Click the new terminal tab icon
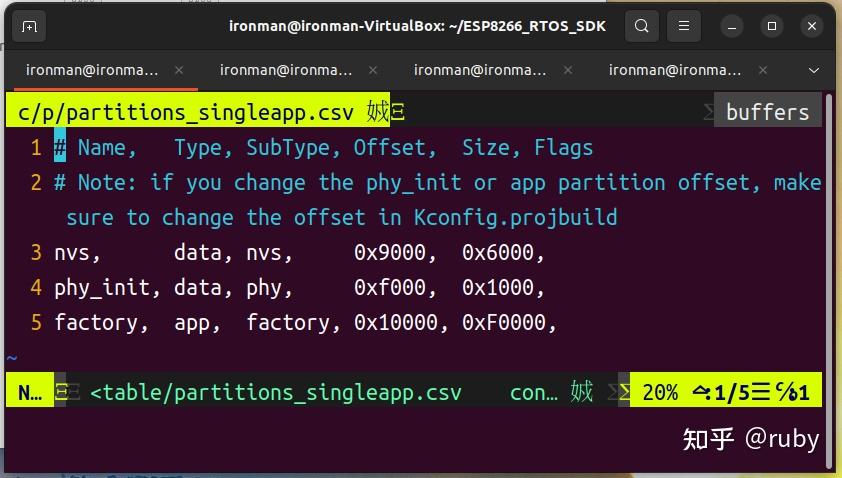The image size is (842, 478). 30,26
